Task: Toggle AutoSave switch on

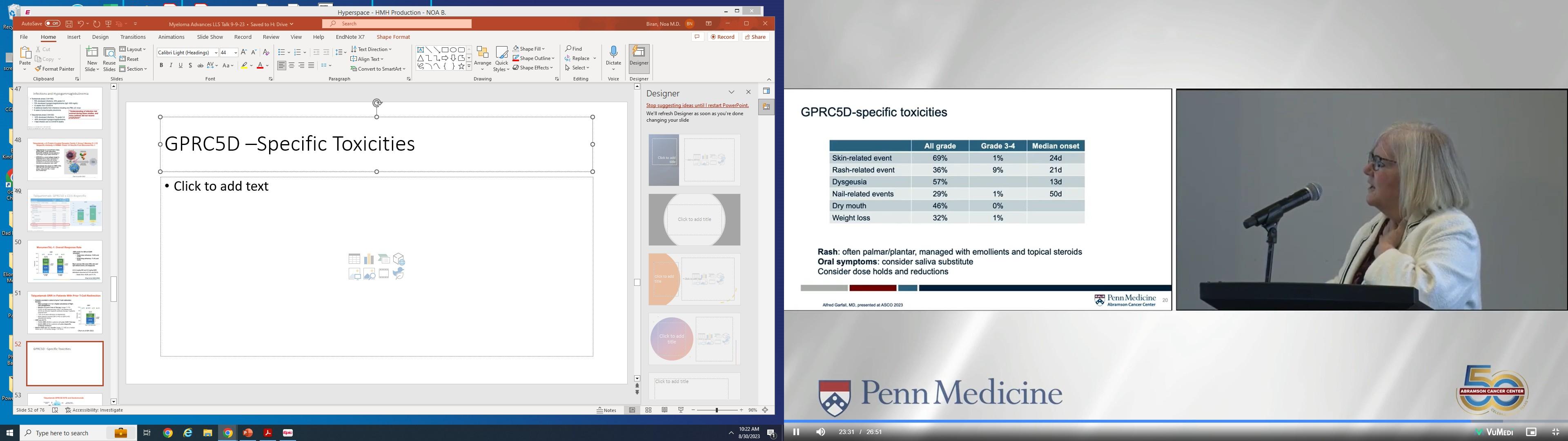Action: [52, 24]
